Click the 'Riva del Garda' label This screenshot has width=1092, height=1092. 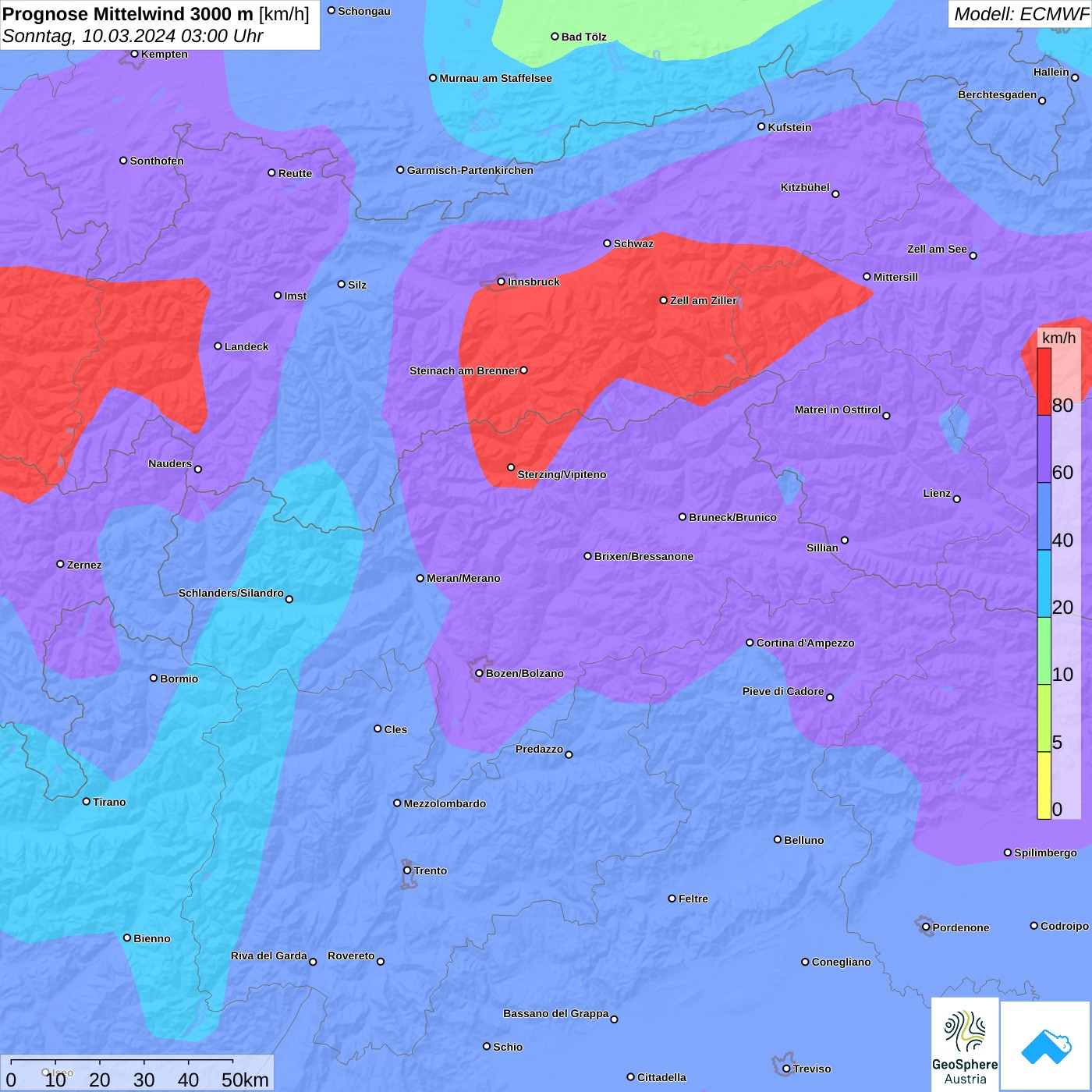[269, 955]
